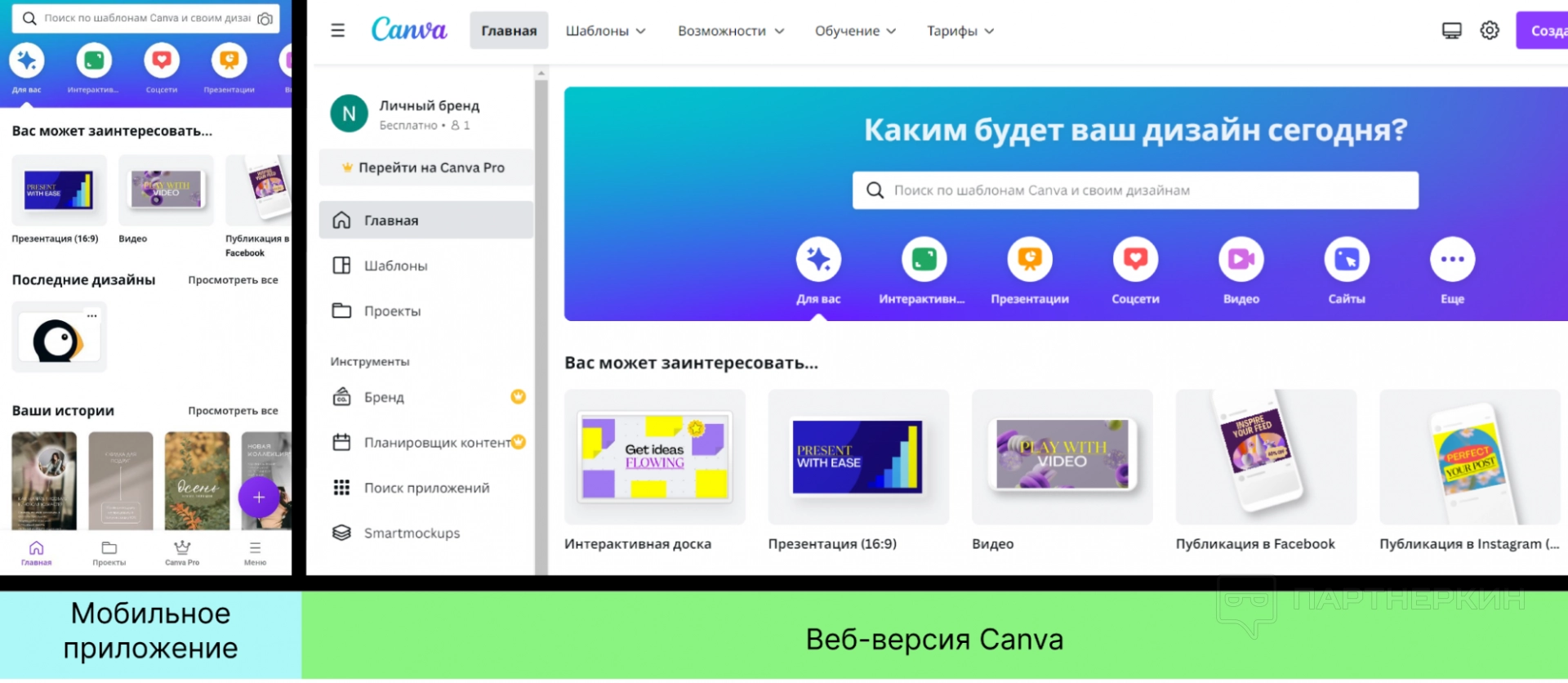Image resolution: width=1568 pixels, height=683 pixels.
Task: Open 'Интерактивная доска' template thumbnail
Action: pyautogui.click(x=654, y=457)
